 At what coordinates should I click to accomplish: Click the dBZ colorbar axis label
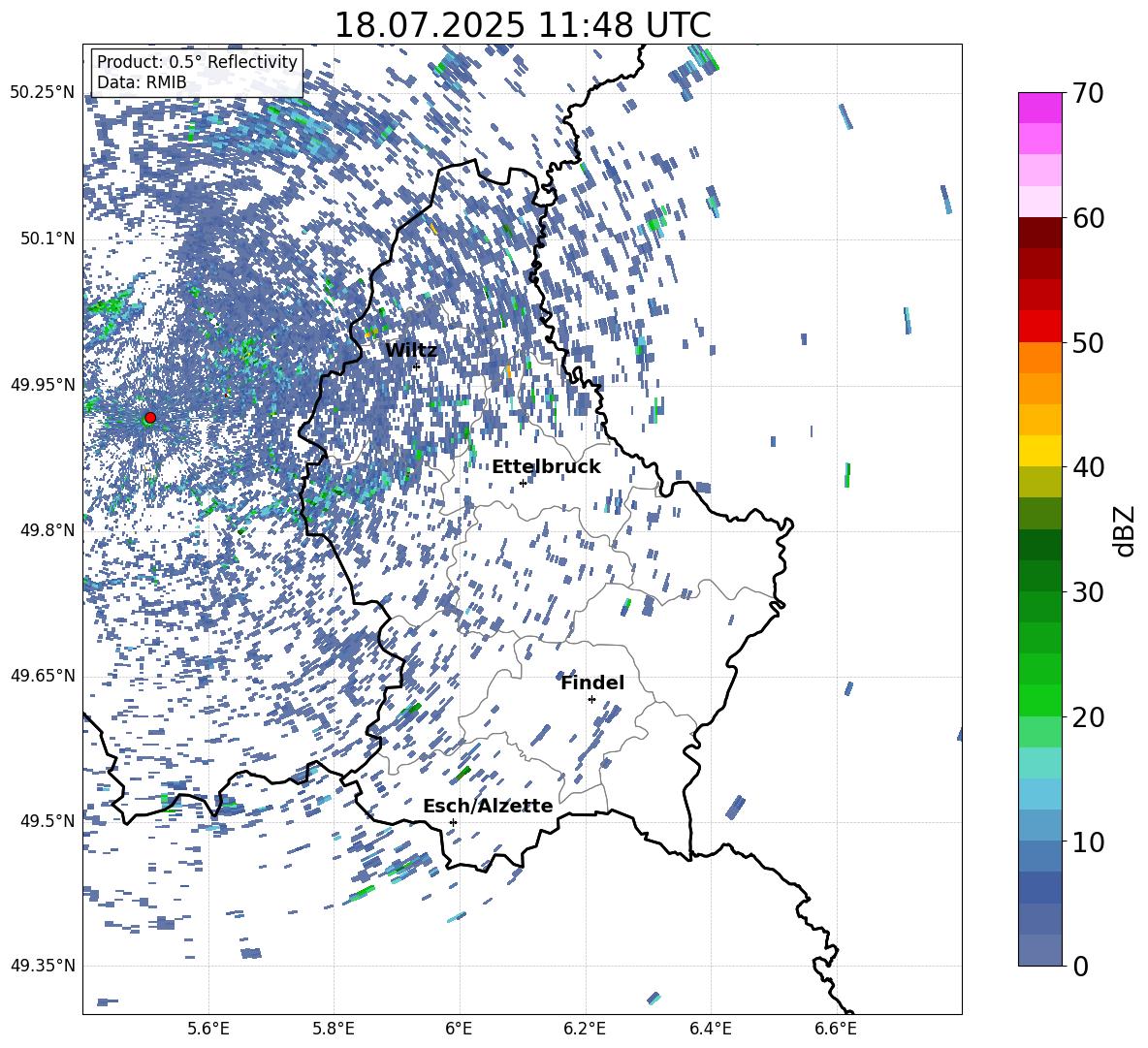pyautogui.click(x=1125, y=530)
